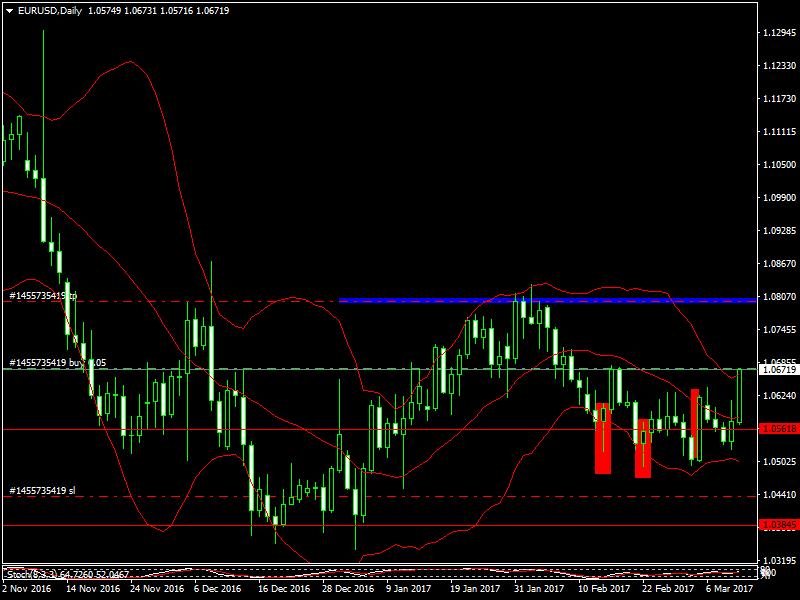Open the chart menu triangle beside EURUSD
The width and height of the screenshot is (800, 600).
9,11
